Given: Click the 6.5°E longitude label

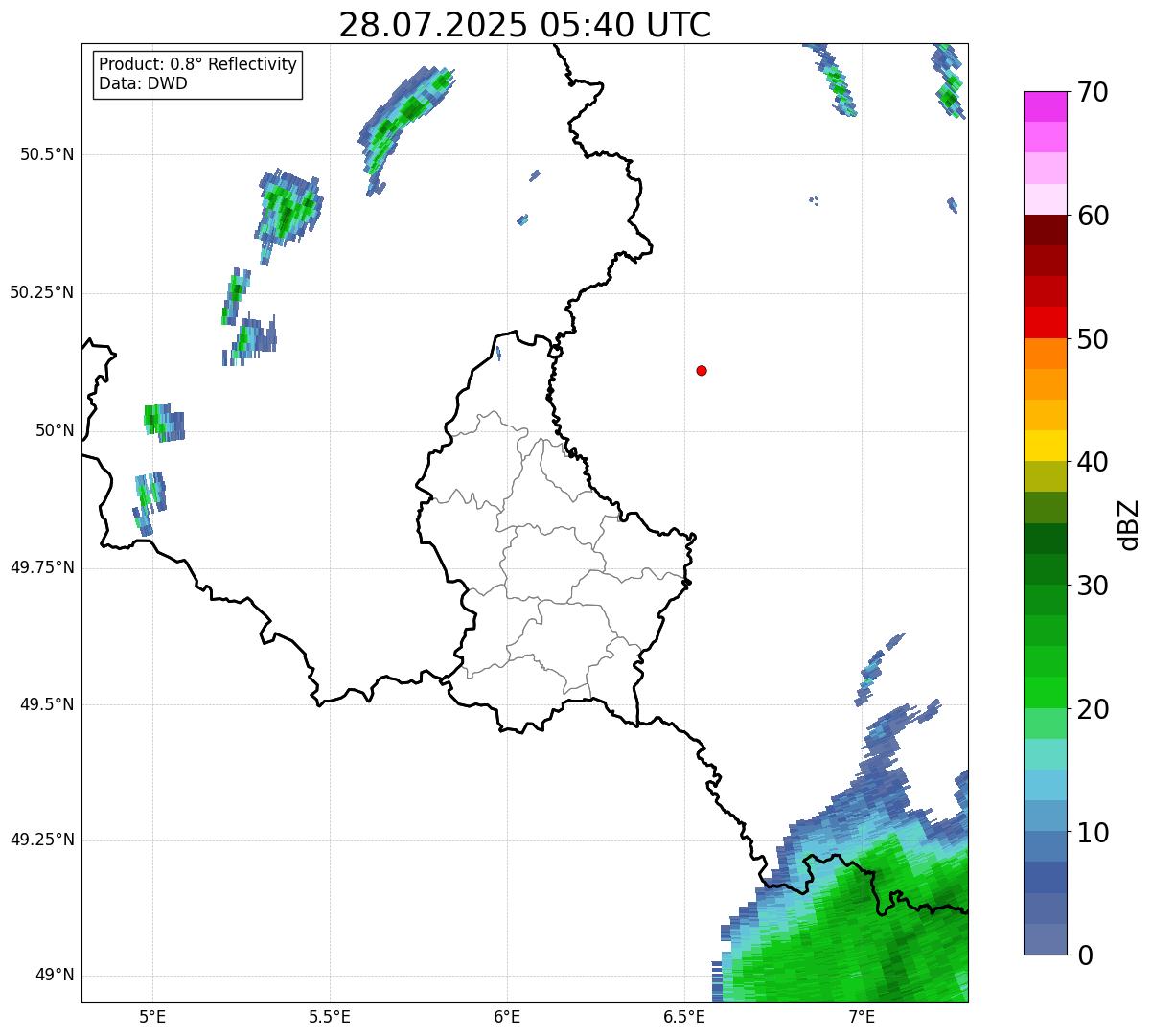Looking at the screenshot, I should tap(684, 1016).
